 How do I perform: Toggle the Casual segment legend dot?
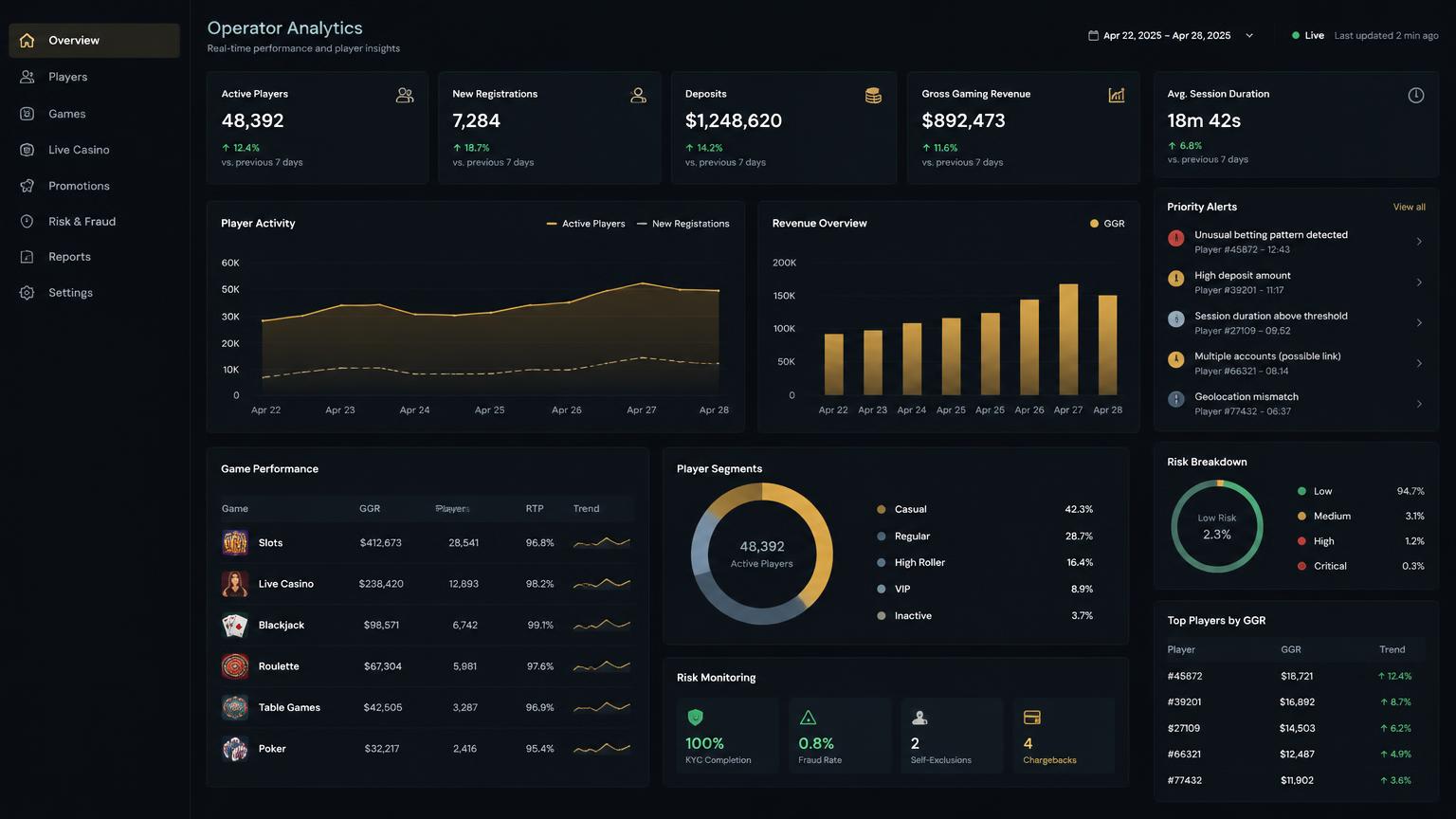point(882,509)
